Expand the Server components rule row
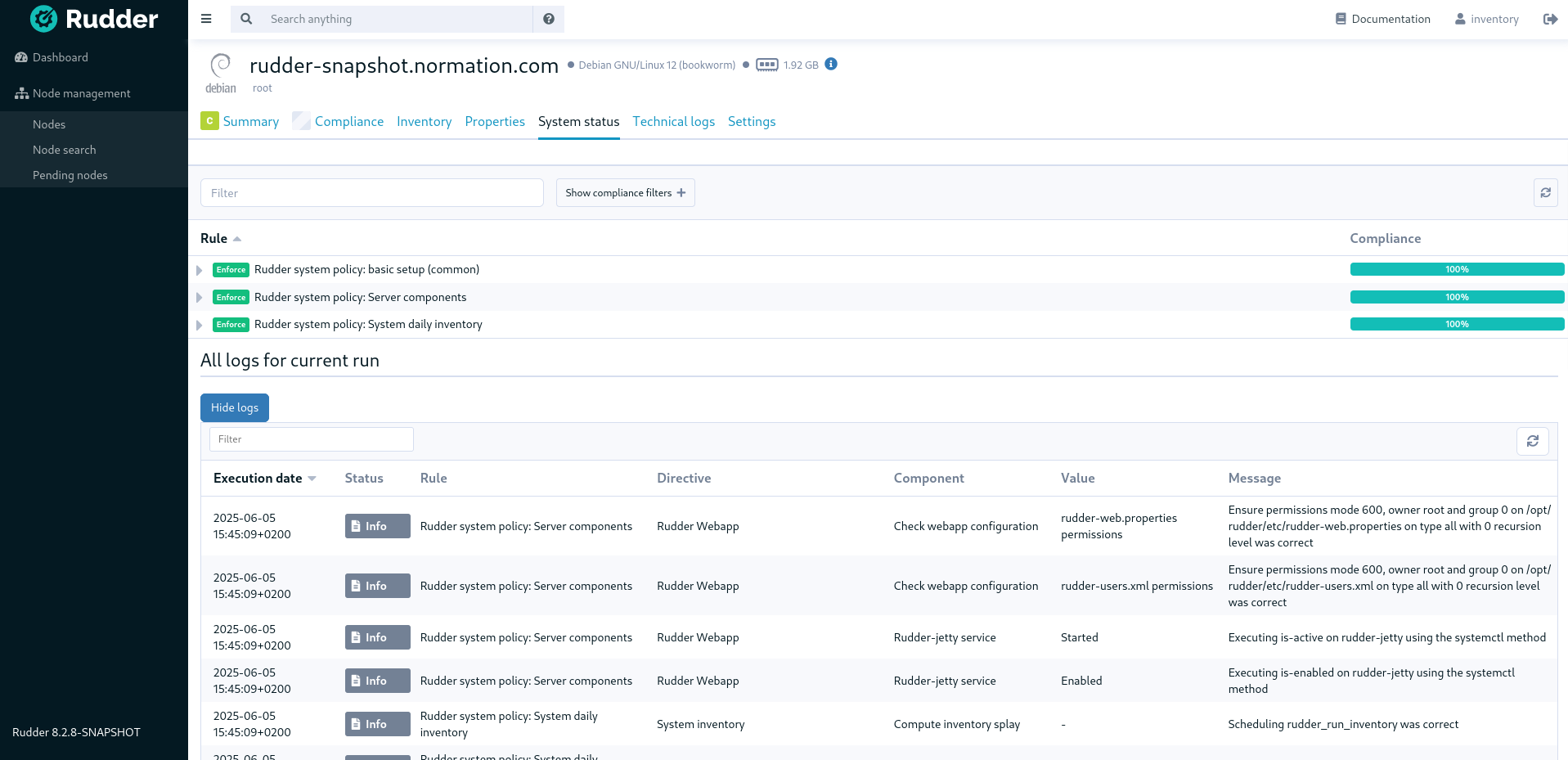The image size is (1568, 760). click(x=199, y=298)
